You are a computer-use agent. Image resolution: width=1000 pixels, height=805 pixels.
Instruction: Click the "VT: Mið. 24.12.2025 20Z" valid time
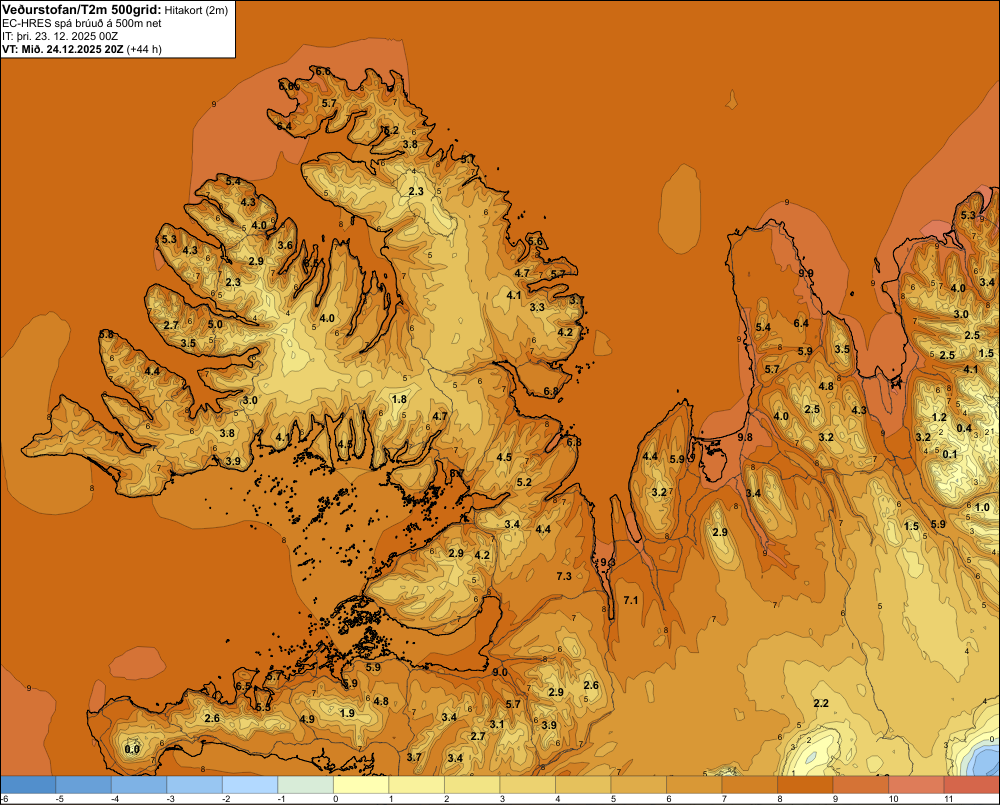pos(63,49)
